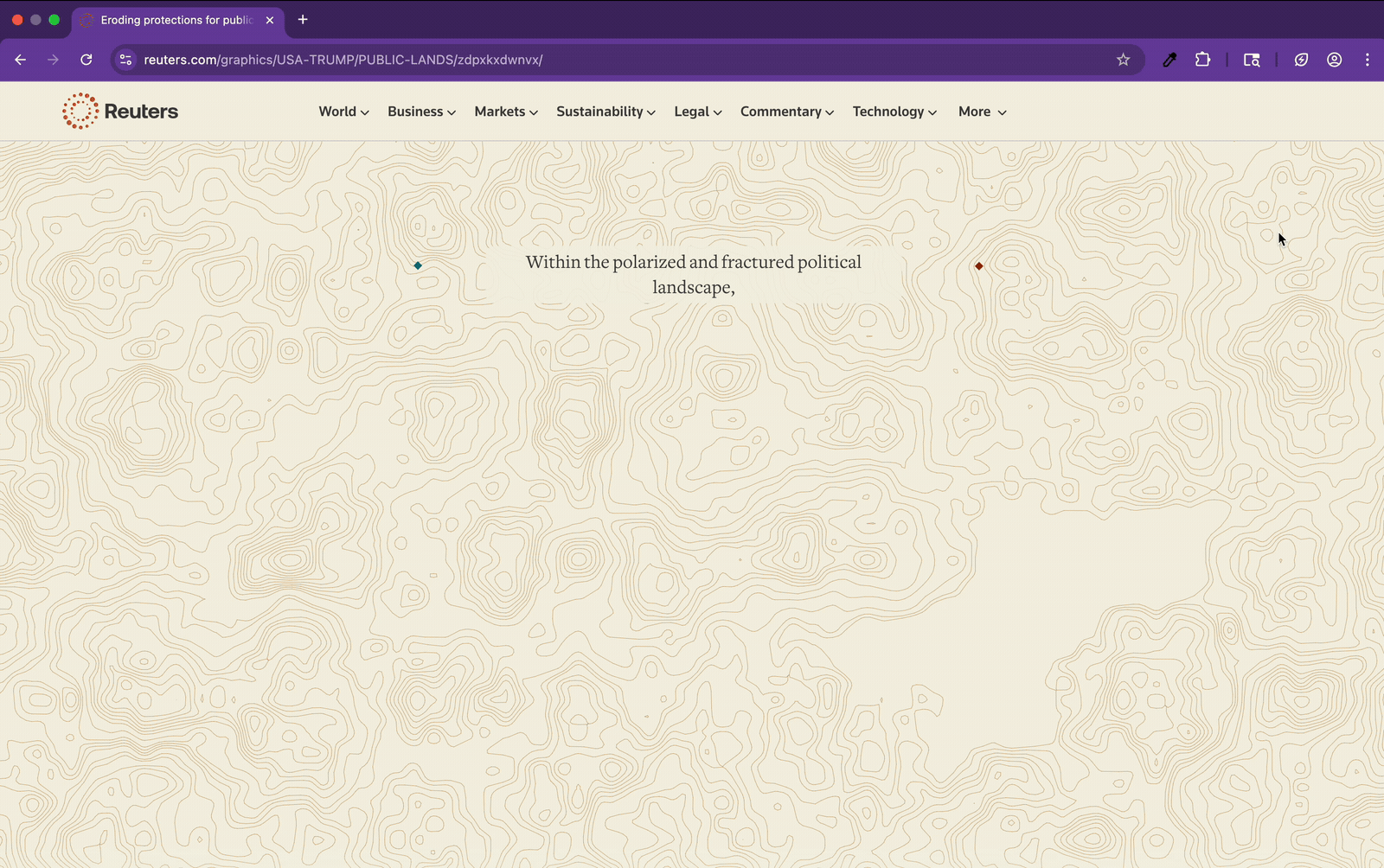
Task: View site information icon in address bar
Action: (126, 60)
